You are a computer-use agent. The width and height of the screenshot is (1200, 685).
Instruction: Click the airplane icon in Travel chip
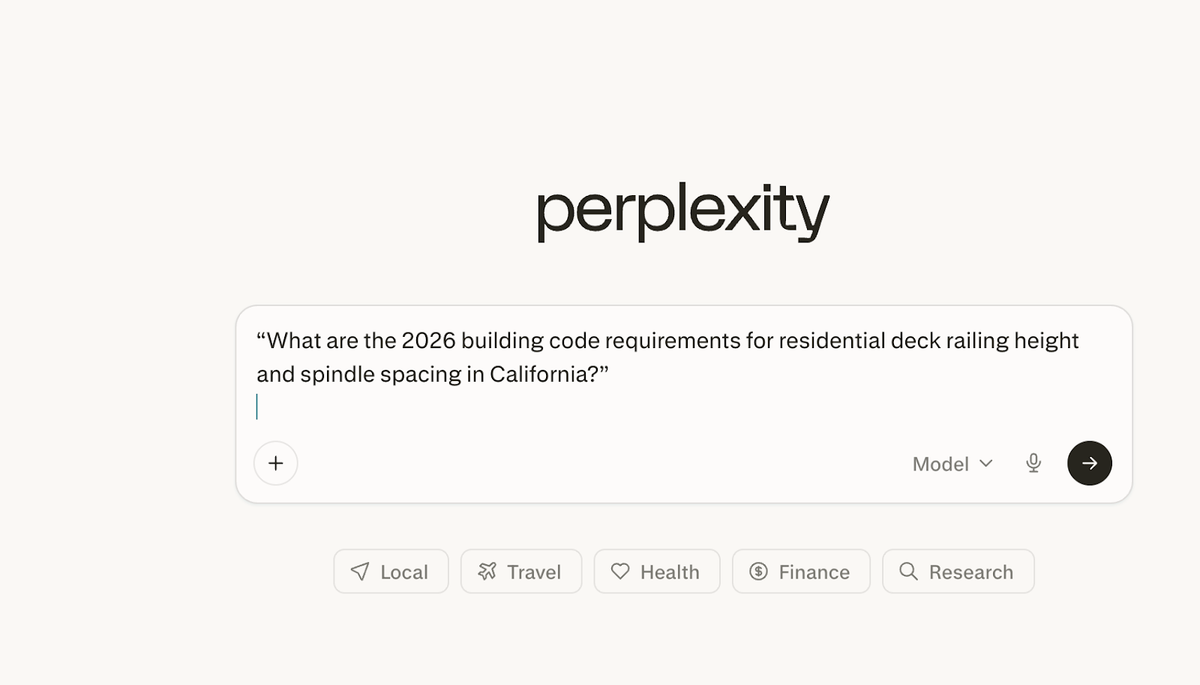487,572
